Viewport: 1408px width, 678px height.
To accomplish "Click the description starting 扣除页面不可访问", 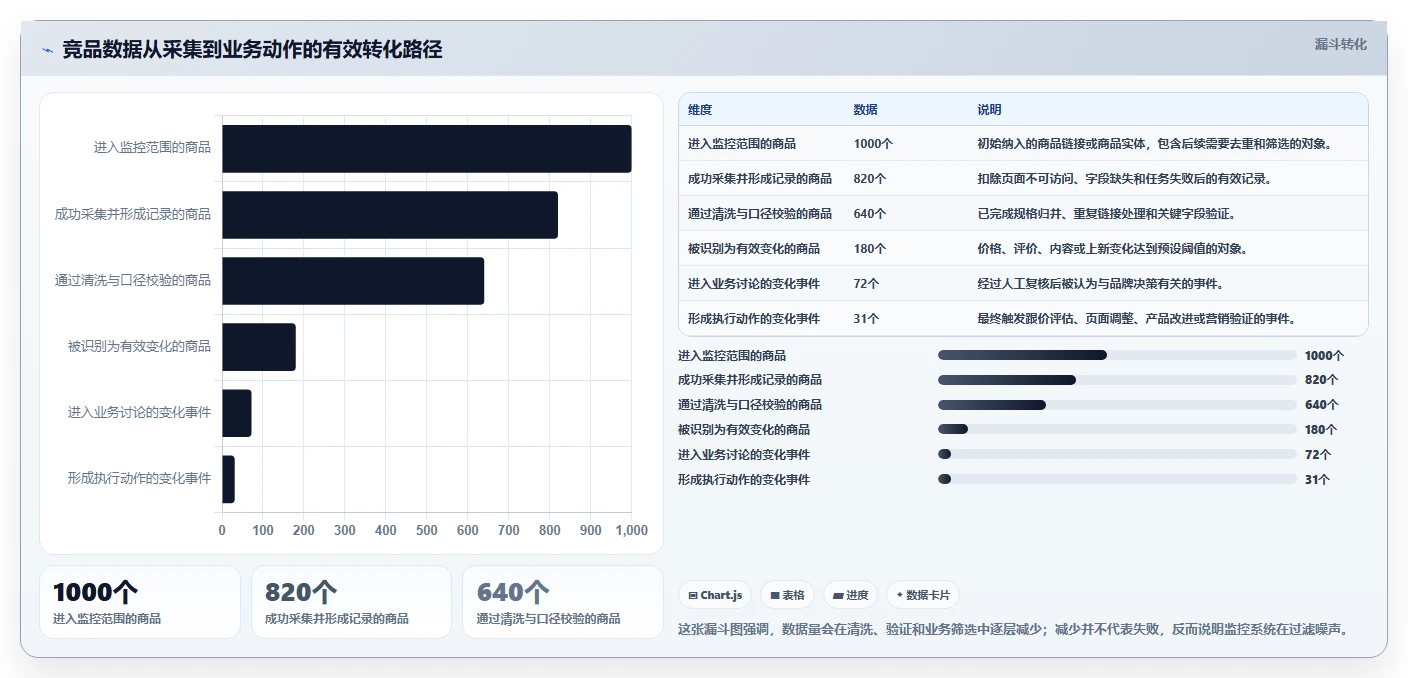I will click(x=1124, y=178).
